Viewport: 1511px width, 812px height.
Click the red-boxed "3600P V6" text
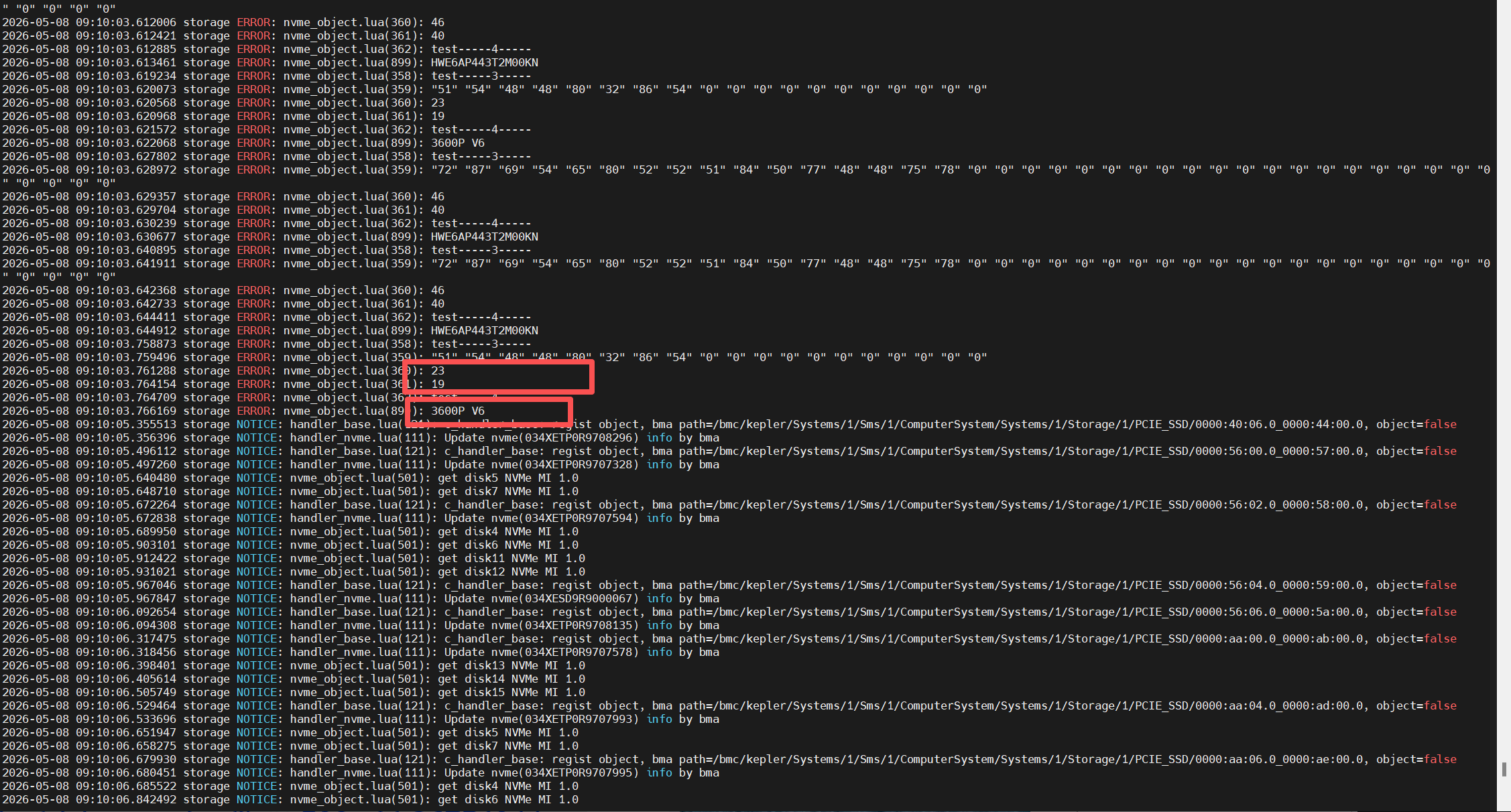pos(458,411)
